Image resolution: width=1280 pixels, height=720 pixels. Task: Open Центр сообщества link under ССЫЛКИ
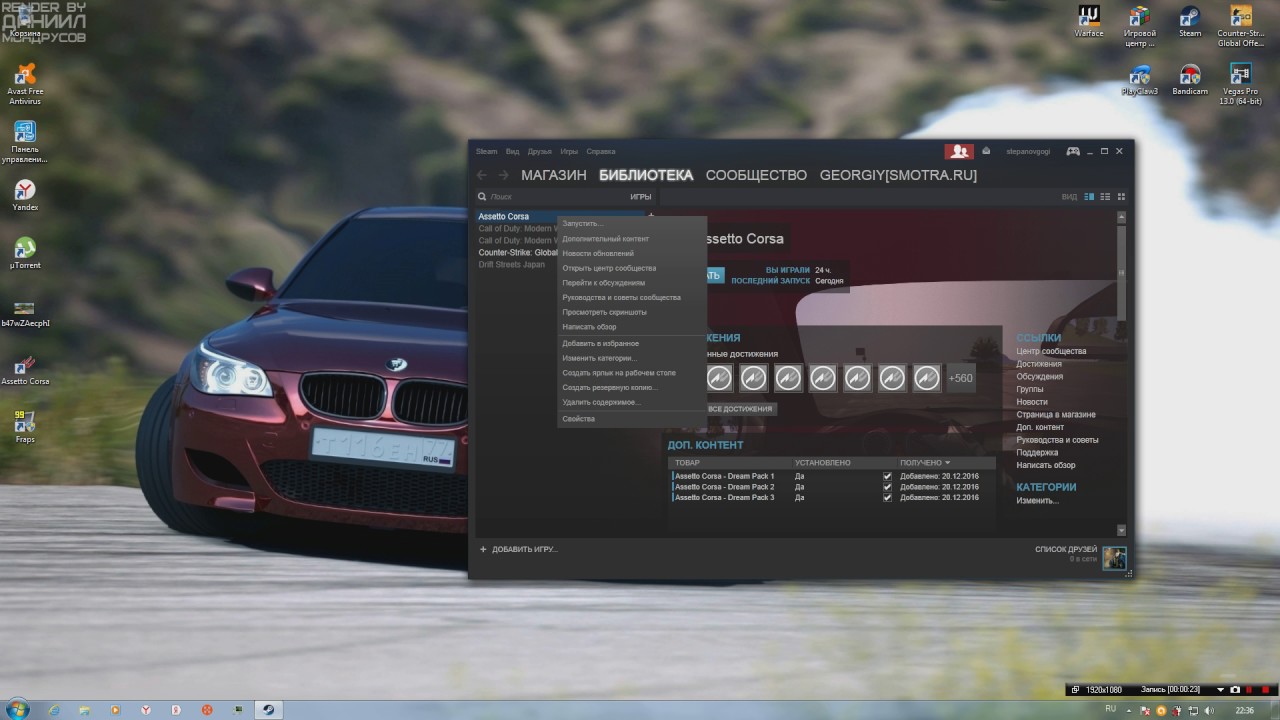pyautogui.click(x=1051, y=352)
